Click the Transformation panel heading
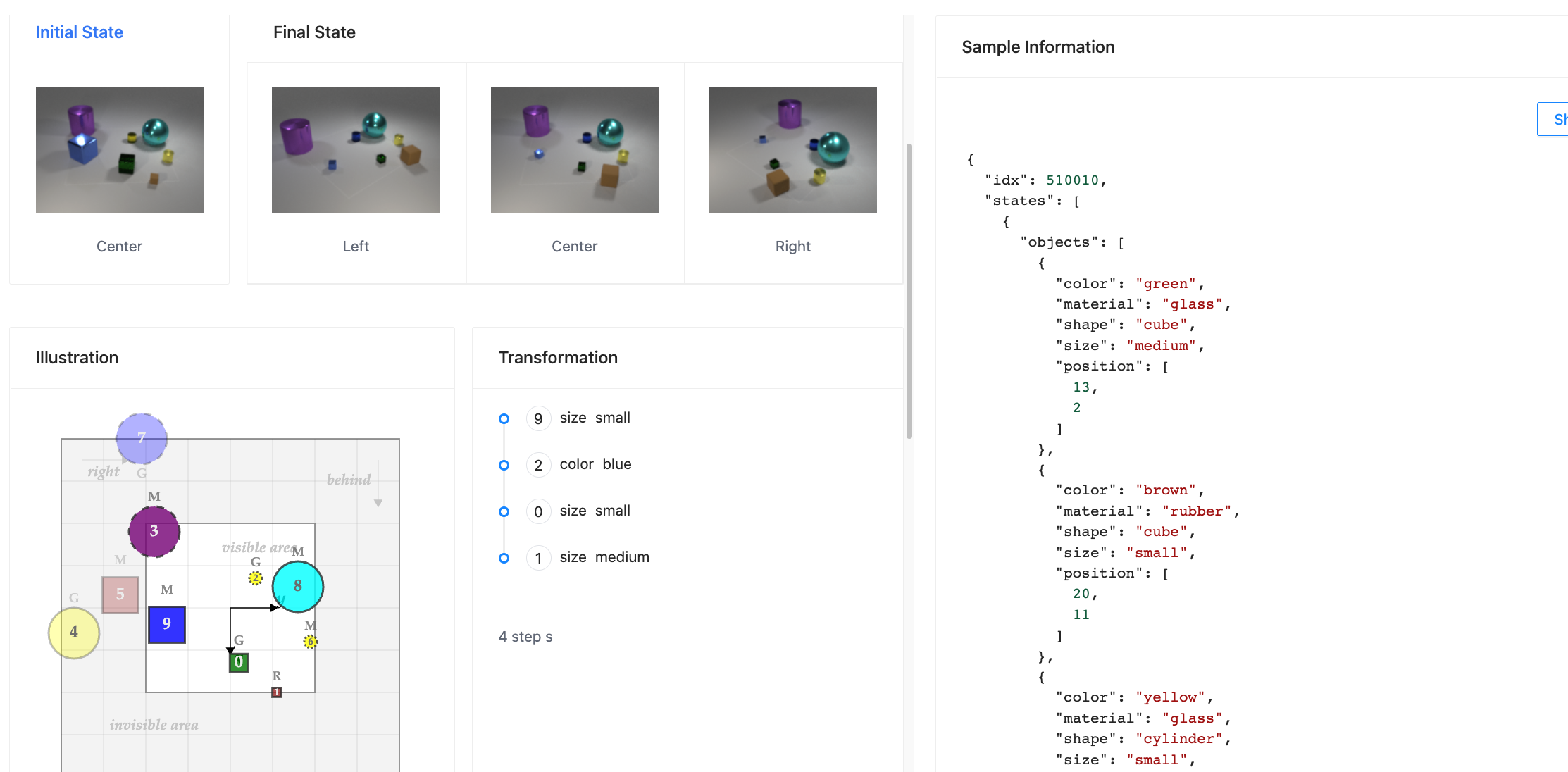The height and width of the screenshot is (772, 1568). (558, 358)
